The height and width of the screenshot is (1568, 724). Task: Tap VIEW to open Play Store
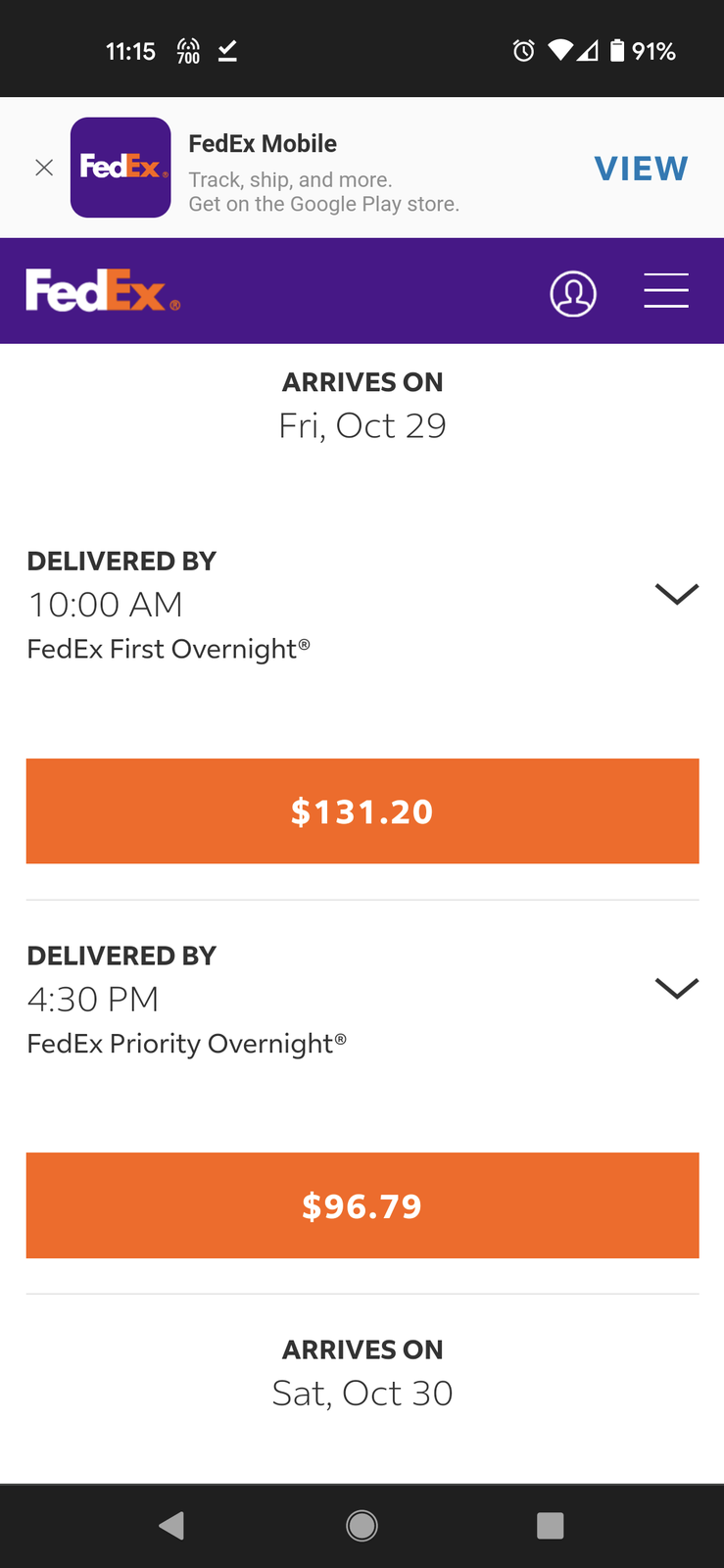pos(641,169)
